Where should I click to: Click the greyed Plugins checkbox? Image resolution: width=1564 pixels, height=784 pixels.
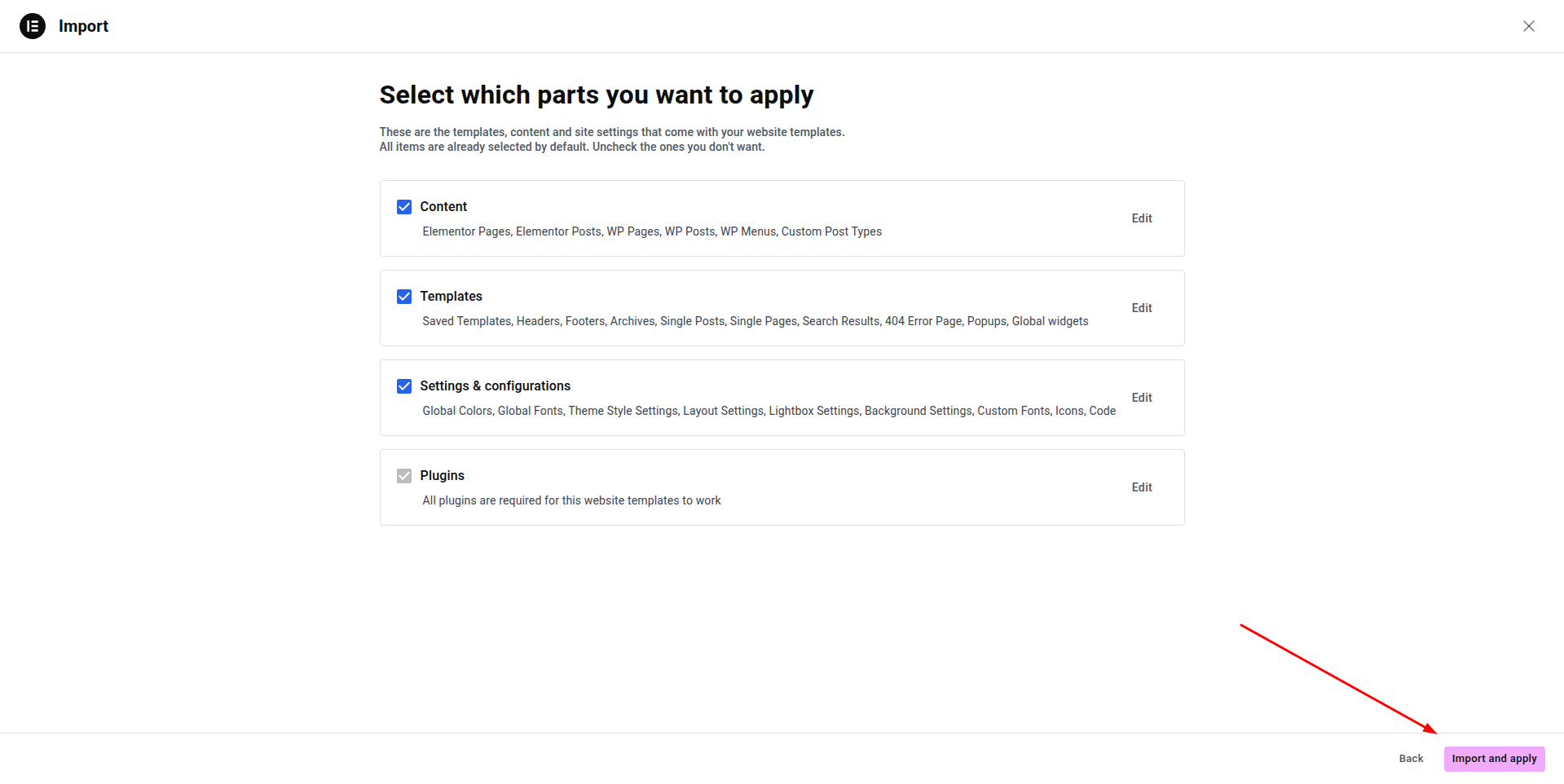point(404,476)
